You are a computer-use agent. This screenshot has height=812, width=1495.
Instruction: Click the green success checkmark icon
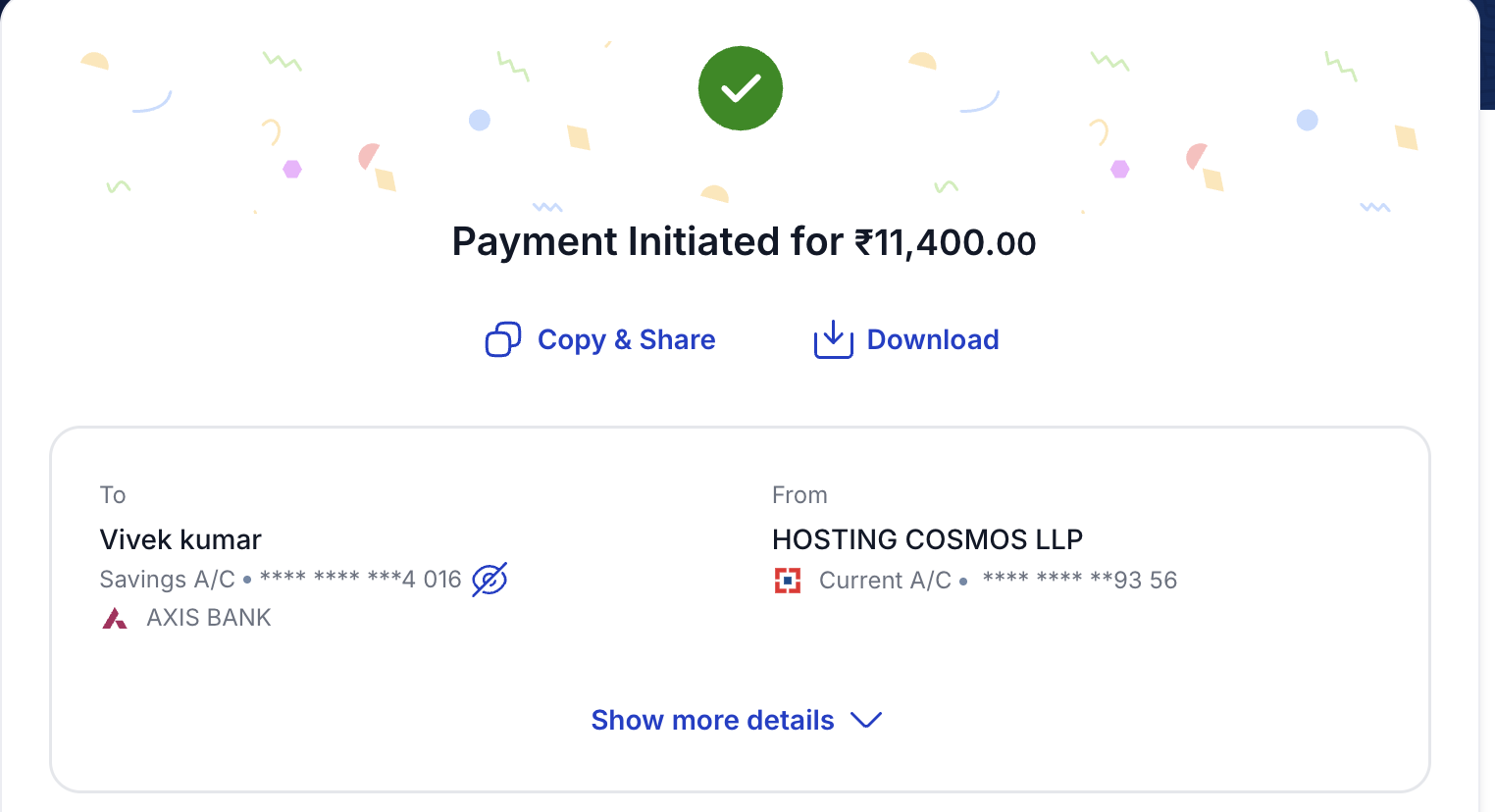[x=741, y=88]
